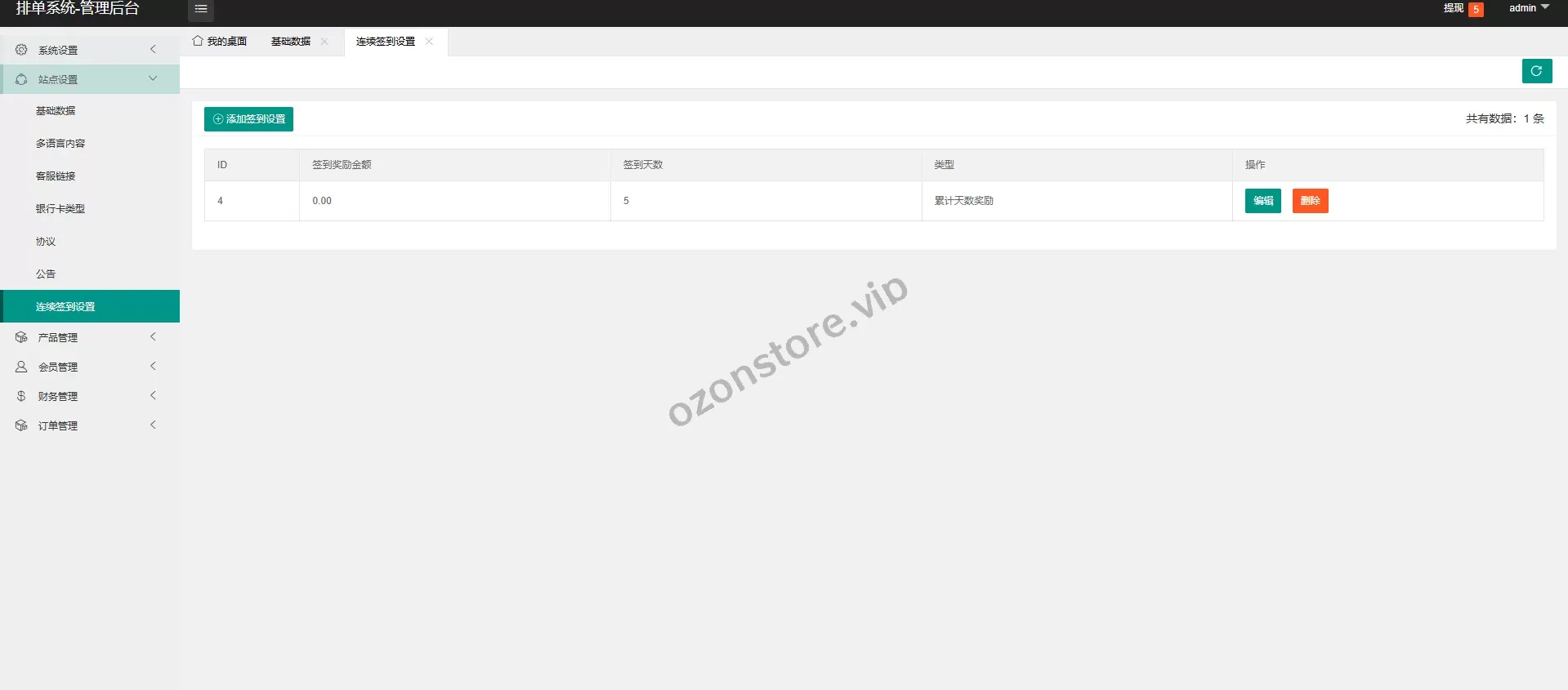Expand the 财务管理 chevron arrow
1568x690 pixels.
(x=153, y=396)
